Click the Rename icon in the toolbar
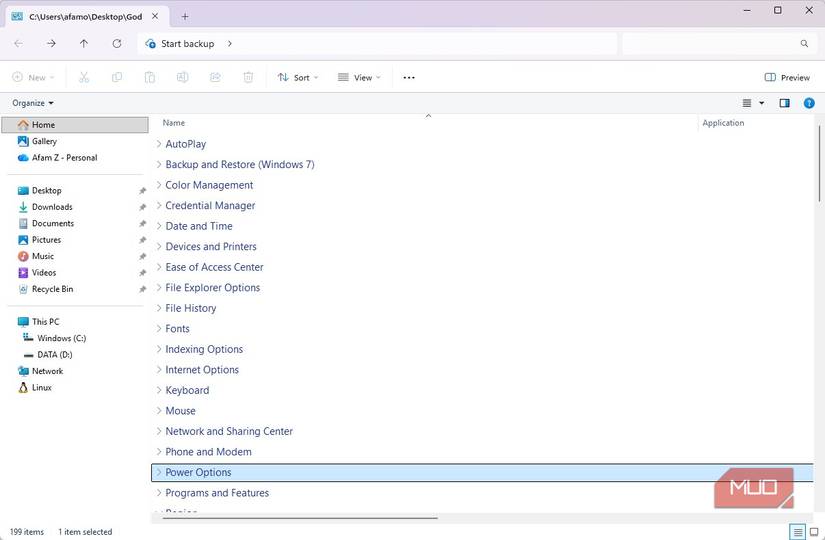Image resolution: width=825 pixels, height=540 pixels. coord(183,77)
